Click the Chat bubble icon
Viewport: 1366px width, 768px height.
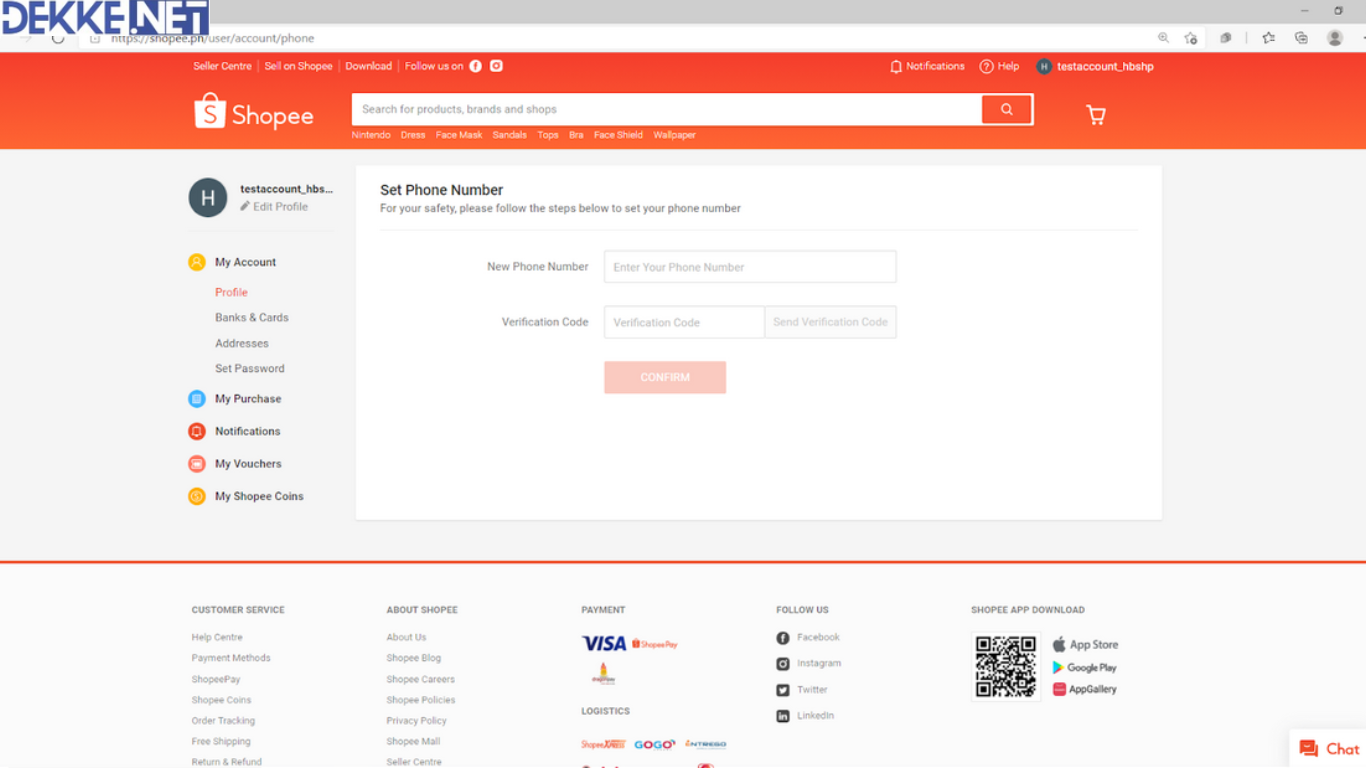click(x=1309, y=749)
